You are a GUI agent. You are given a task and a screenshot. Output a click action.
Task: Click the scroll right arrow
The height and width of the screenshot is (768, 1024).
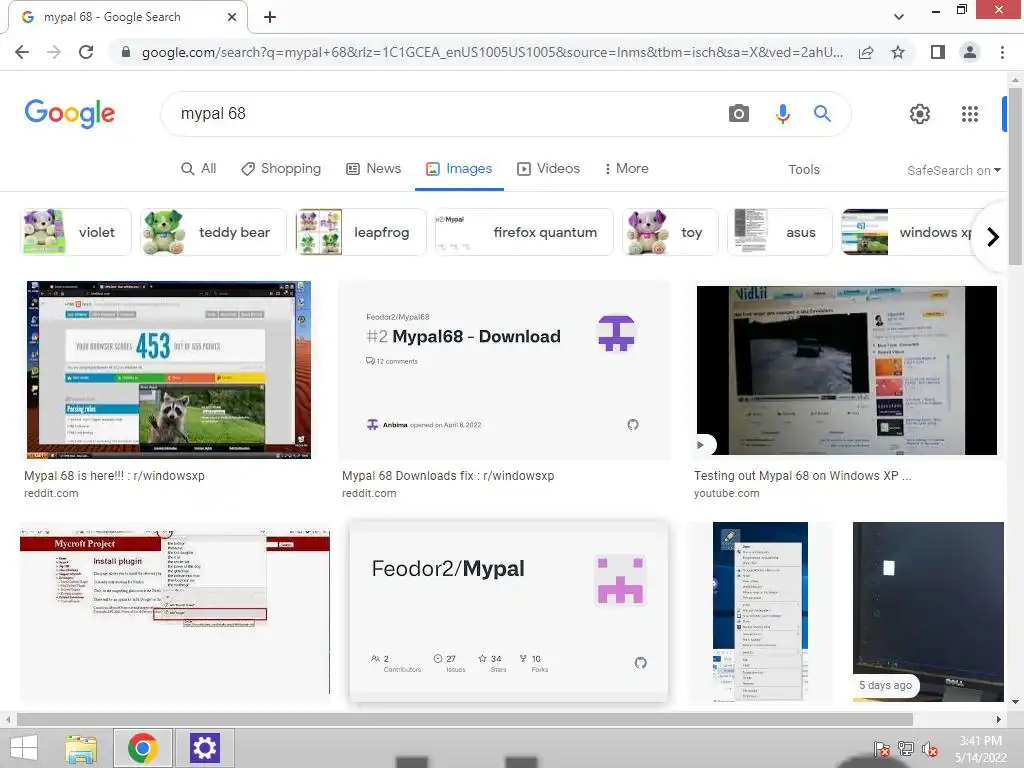pos(999,720)
